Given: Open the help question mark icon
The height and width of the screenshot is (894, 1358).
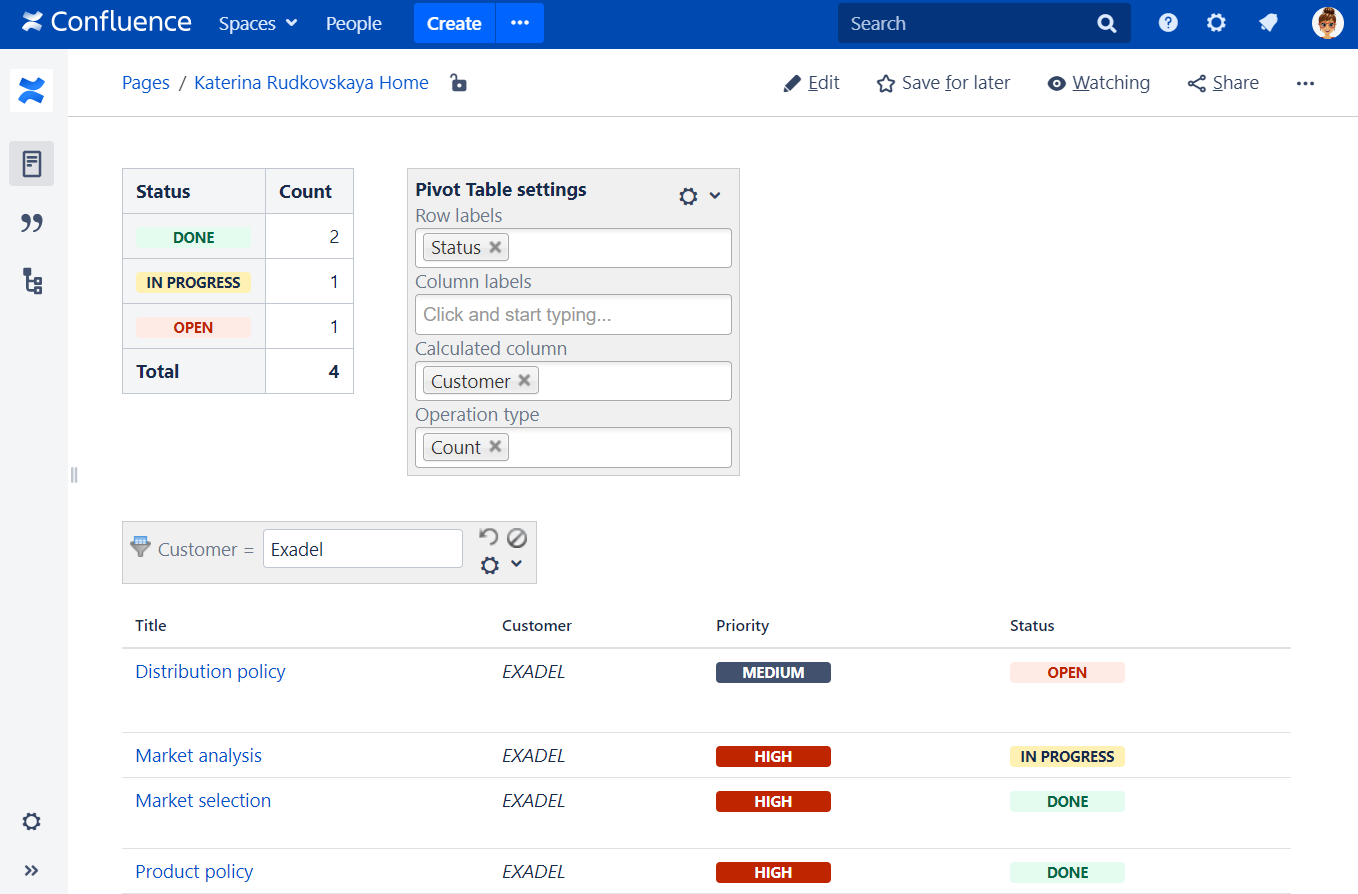Looking at the screenshot, I should point(1168,23).
